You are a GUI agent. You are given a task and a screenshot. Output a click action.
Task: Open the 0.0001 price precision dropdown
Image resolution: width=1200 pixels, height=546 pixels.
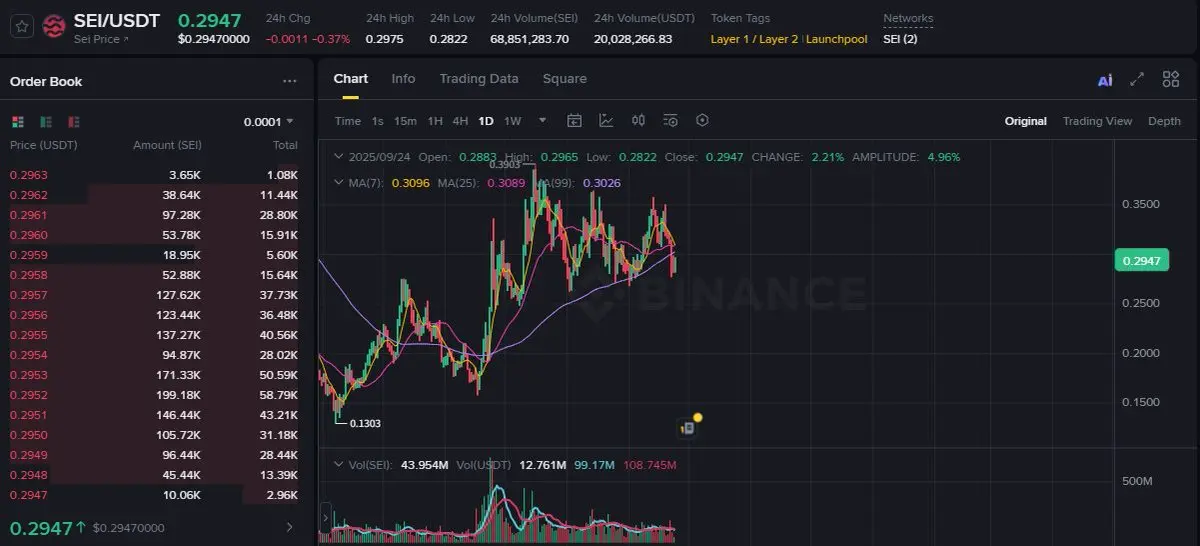click(269, 122)
